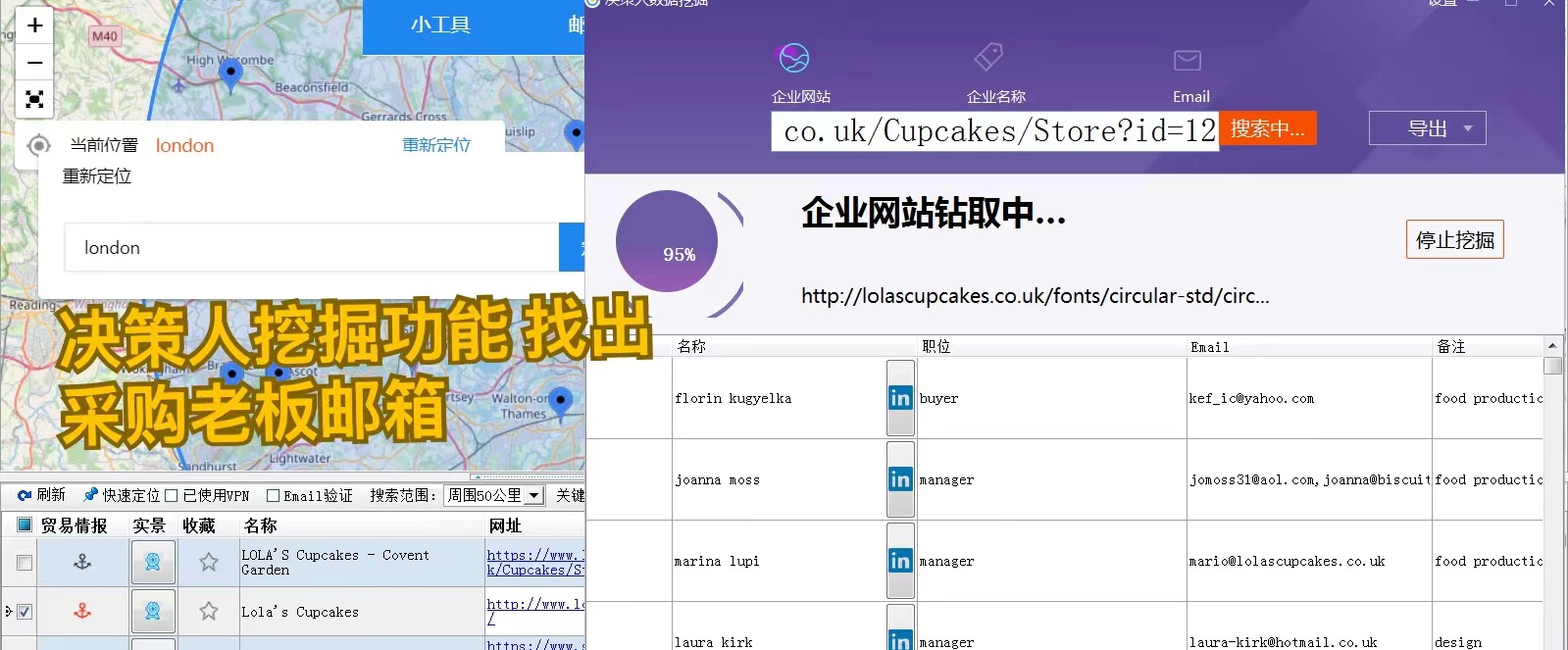Click 快速定位 quick locate toolbar item
Image resolution: width=1568 pixels, height=650 pixels.
[x=122, y=495]
